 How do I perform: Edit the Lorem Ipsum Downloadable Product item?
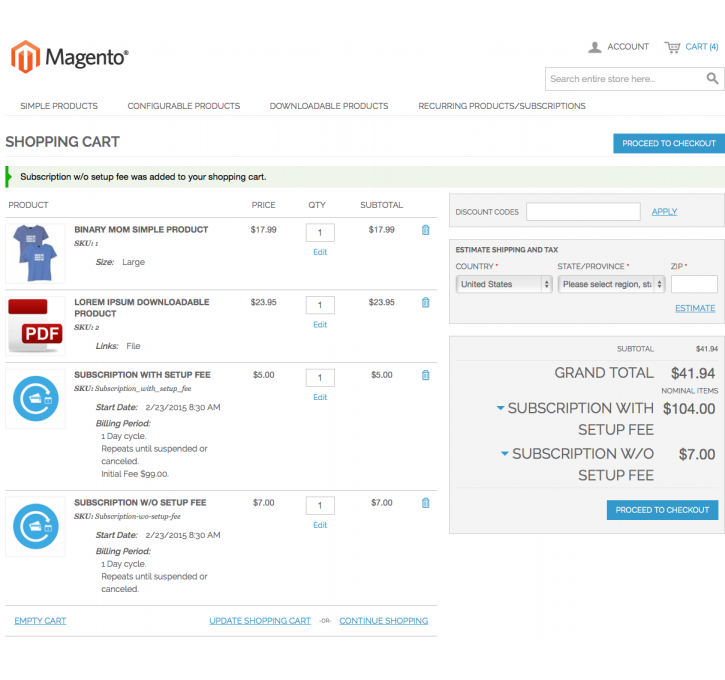coord(320,325)
